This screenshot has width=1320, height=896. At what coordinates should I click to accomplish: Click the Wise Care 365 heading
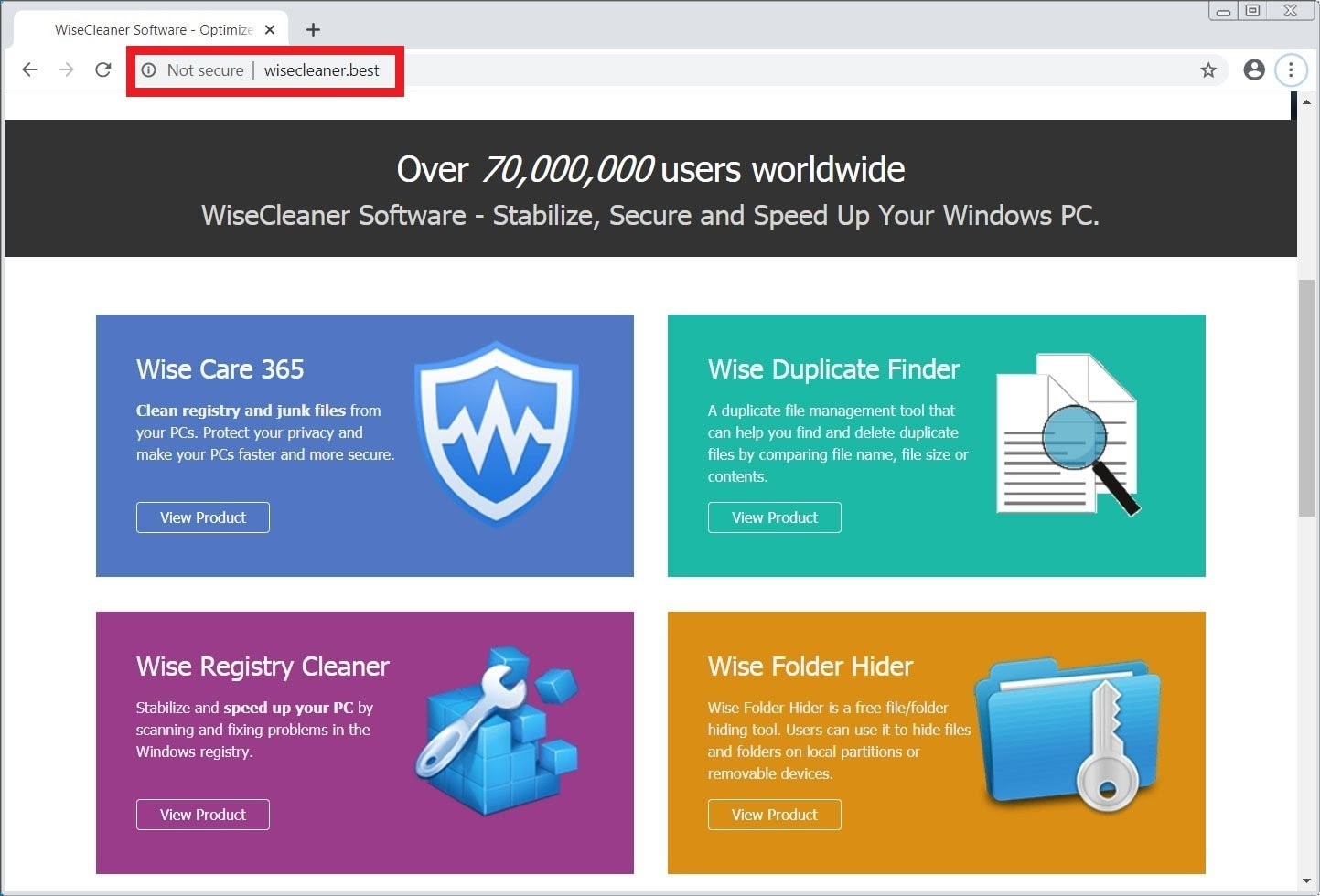click(x=220, y=369)
